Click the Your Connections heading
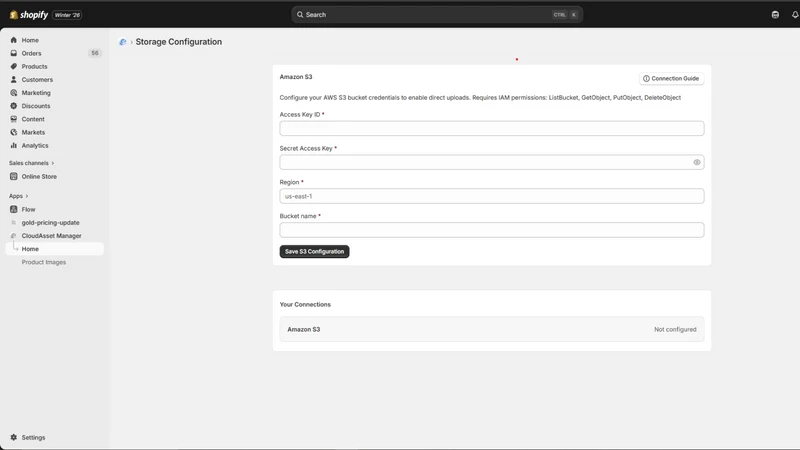The height and width of the screenshot is (450, 800). 305,305
